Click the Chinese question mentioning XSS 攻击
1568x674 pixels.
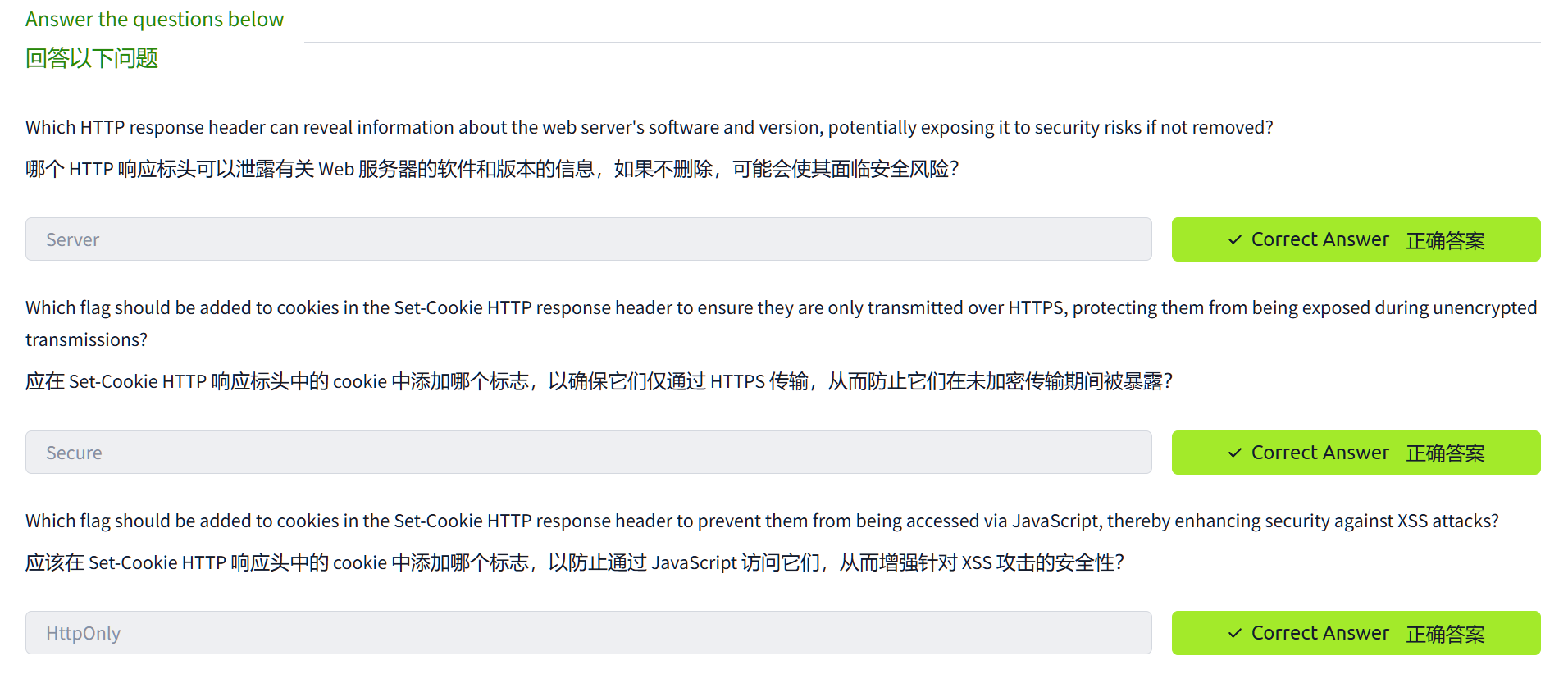click(574, 562)
